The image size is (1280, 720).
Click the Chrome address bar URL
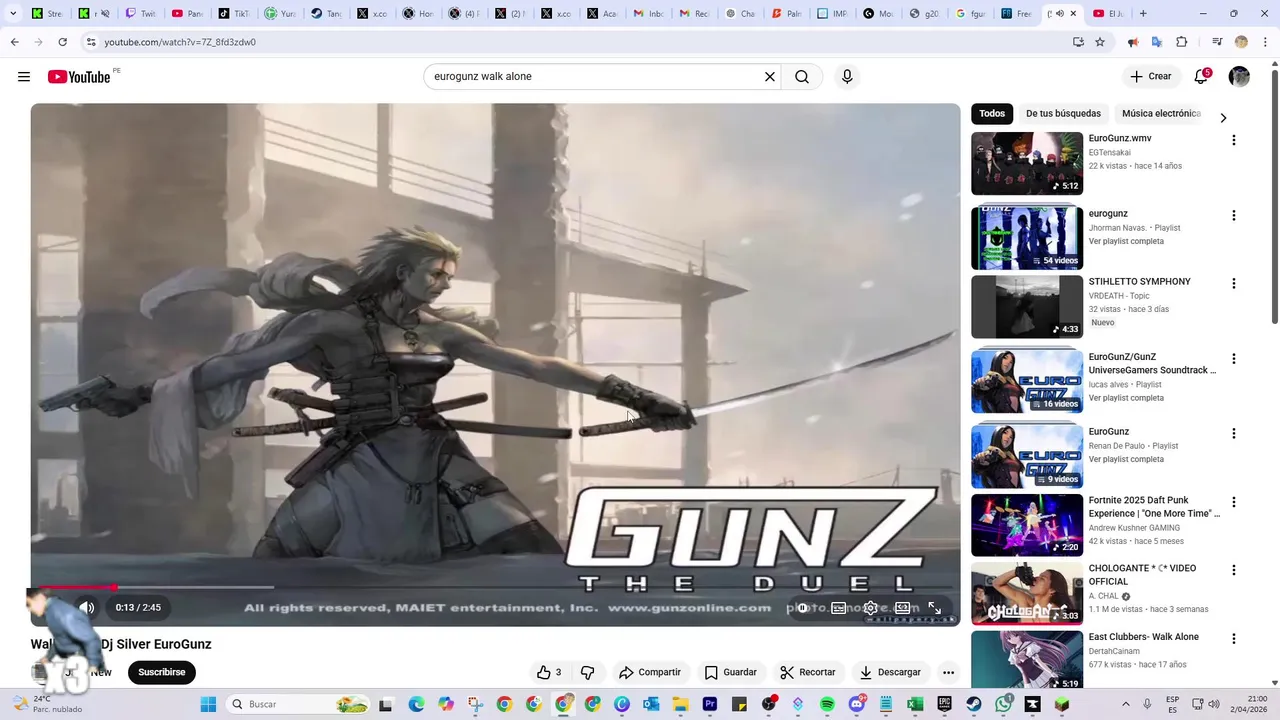(180, 42)
